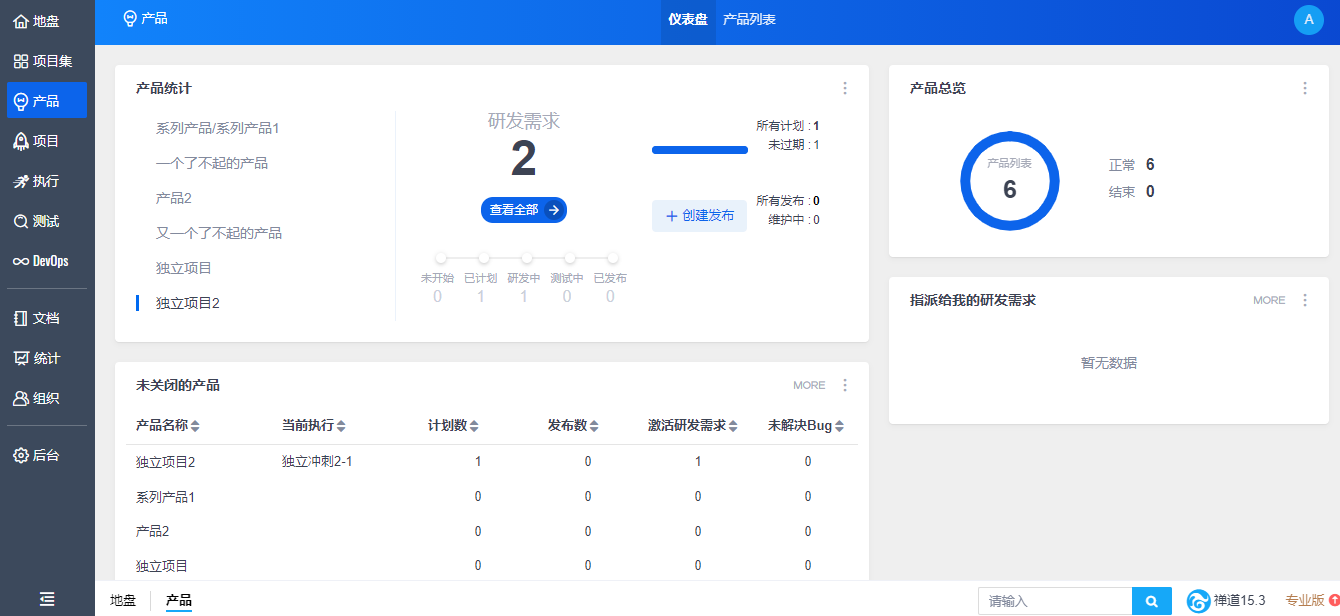Go to 执行 running-figure icon
The width and height of the screenshot is (1340, 616).
pyautogui.click(x=21, y=181)
